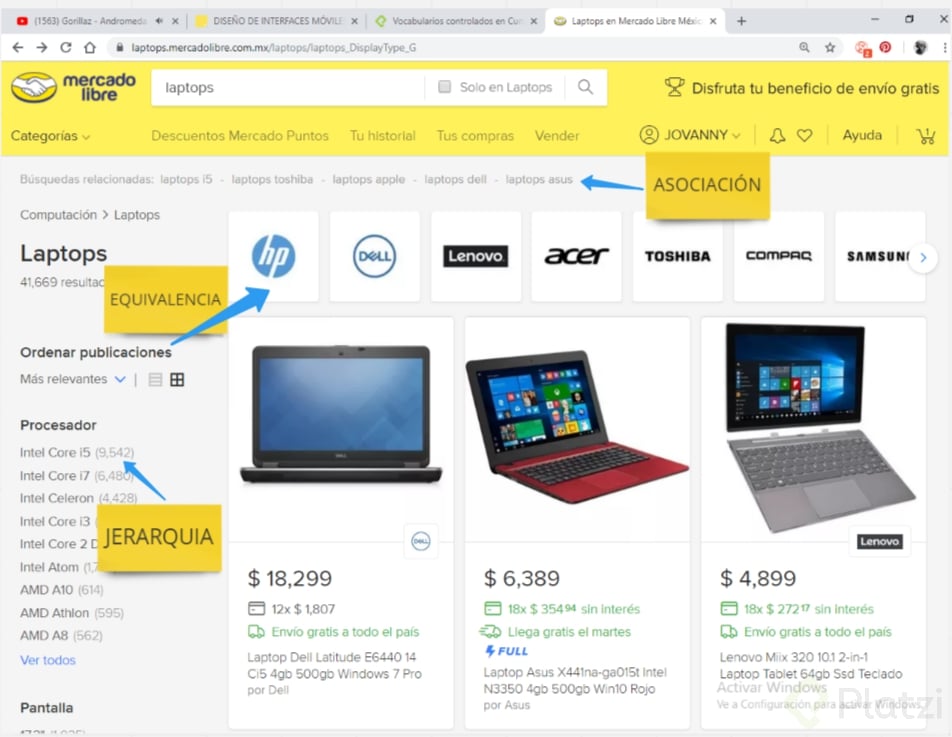952x737 pixels.
Task: Open the Tus compras menu item
Action: coord(475,136)
